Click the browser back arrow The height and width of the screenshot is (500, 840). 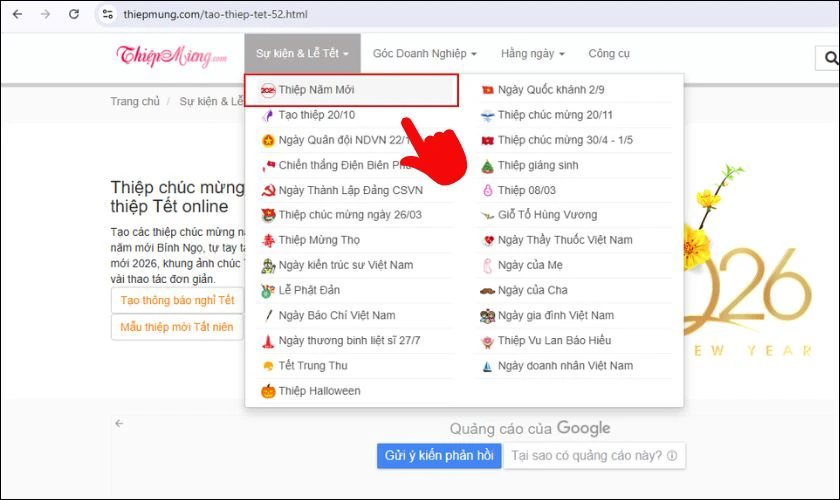click(x=17, y=14)
